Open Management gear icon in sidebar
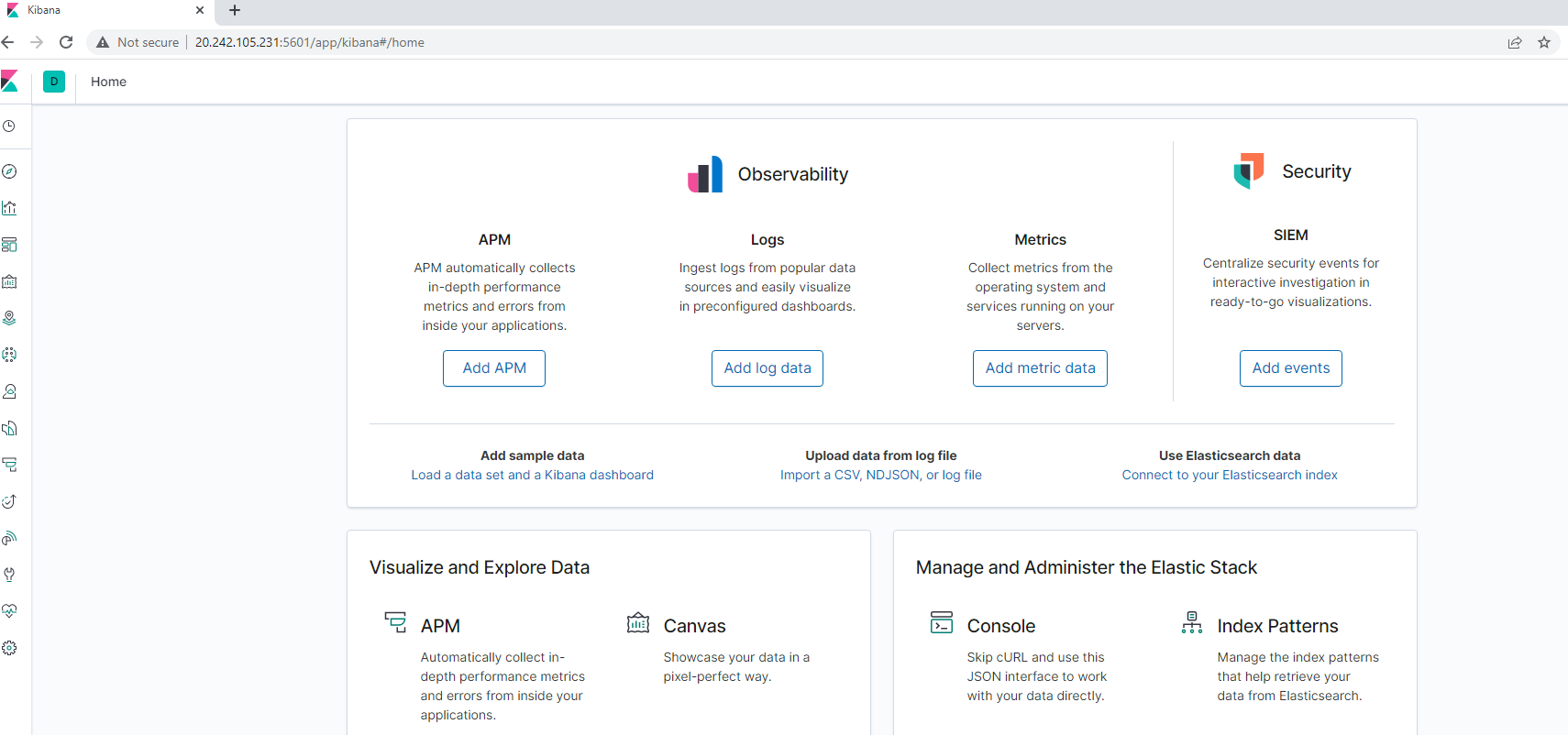This screenshot has width=1568, height=735. (9, 648)
